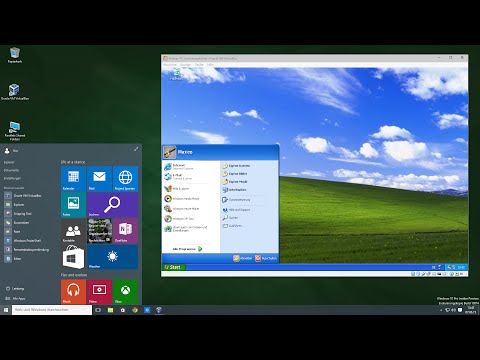Launch the Project Spartan globe tile
The height and width of the screenshot is (360, 480).
(125, 179)
